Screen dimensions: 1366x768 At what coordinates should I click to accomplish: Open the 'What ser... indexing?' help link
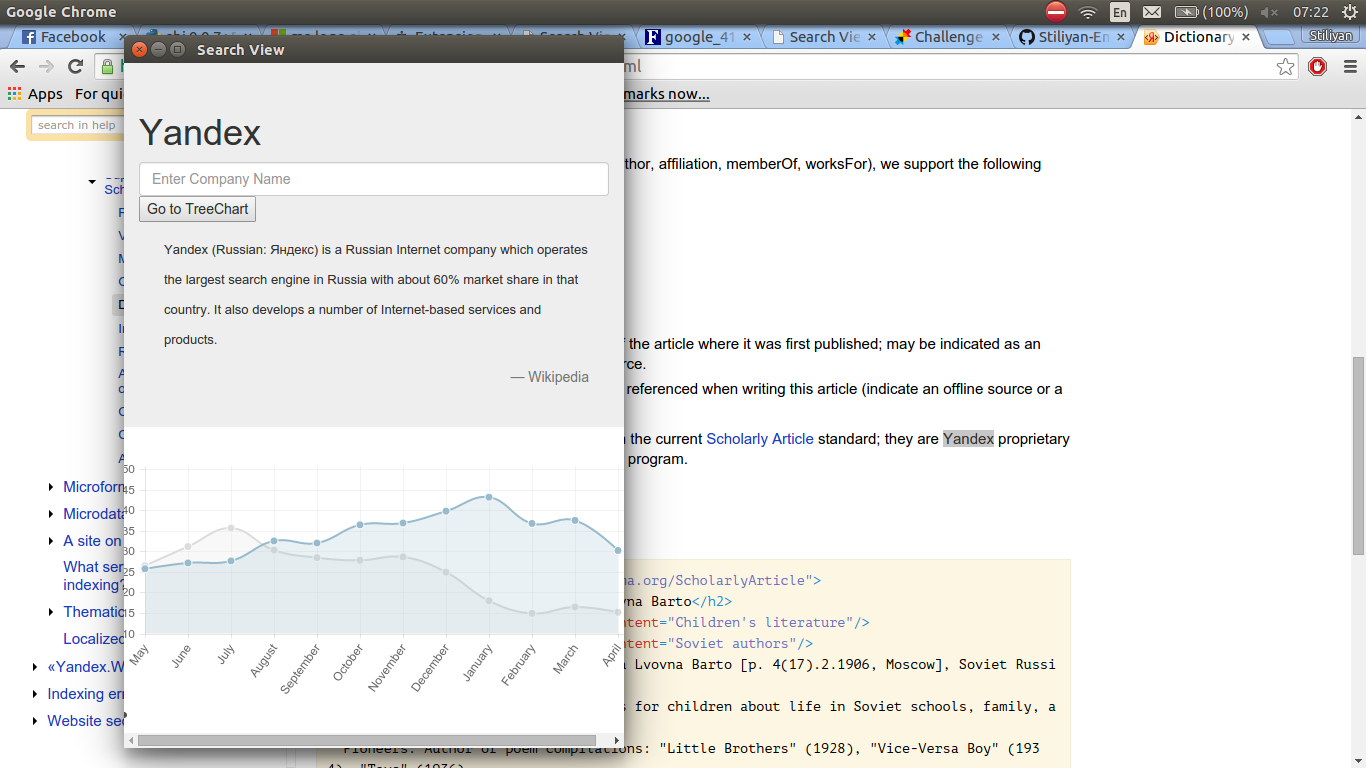(x=93, y=576)
